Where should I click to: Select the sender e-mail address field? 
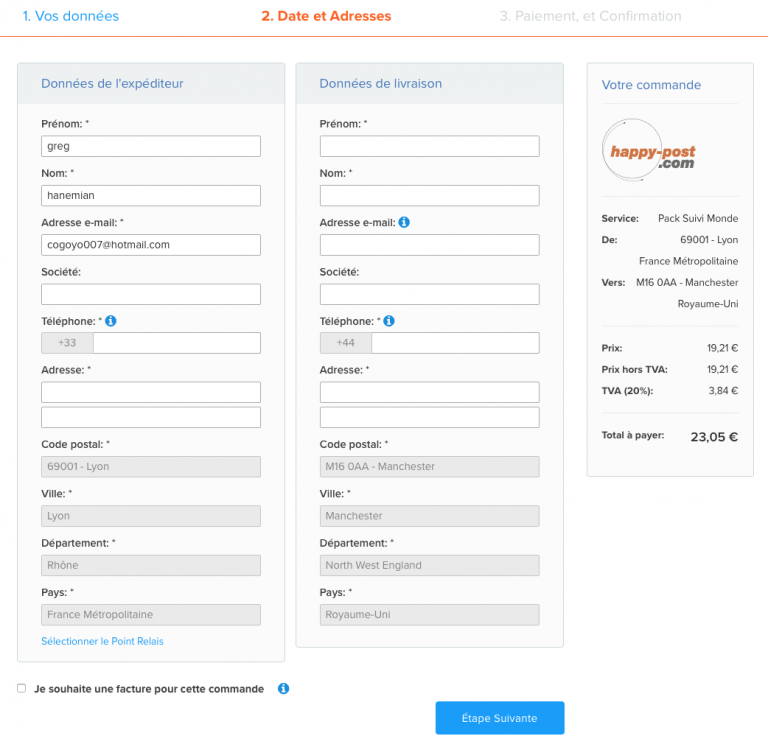(150, 244)
